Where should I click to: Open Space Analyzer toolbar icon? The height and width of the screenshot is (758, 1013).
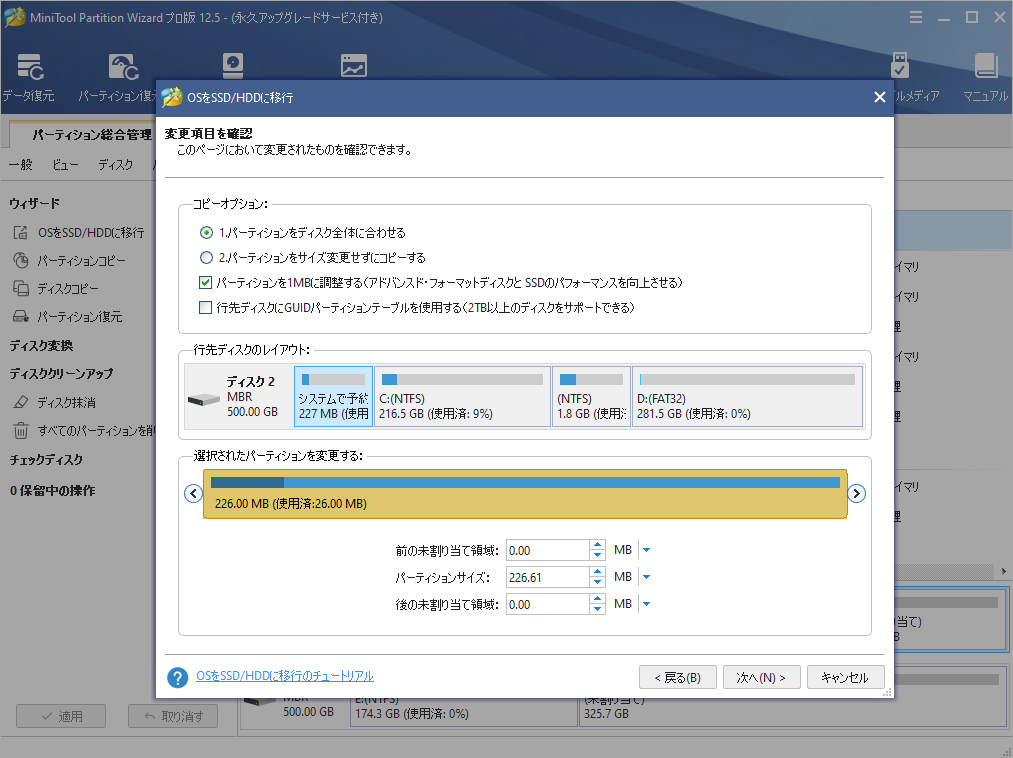pyautogui.click(x=353, y=65)
